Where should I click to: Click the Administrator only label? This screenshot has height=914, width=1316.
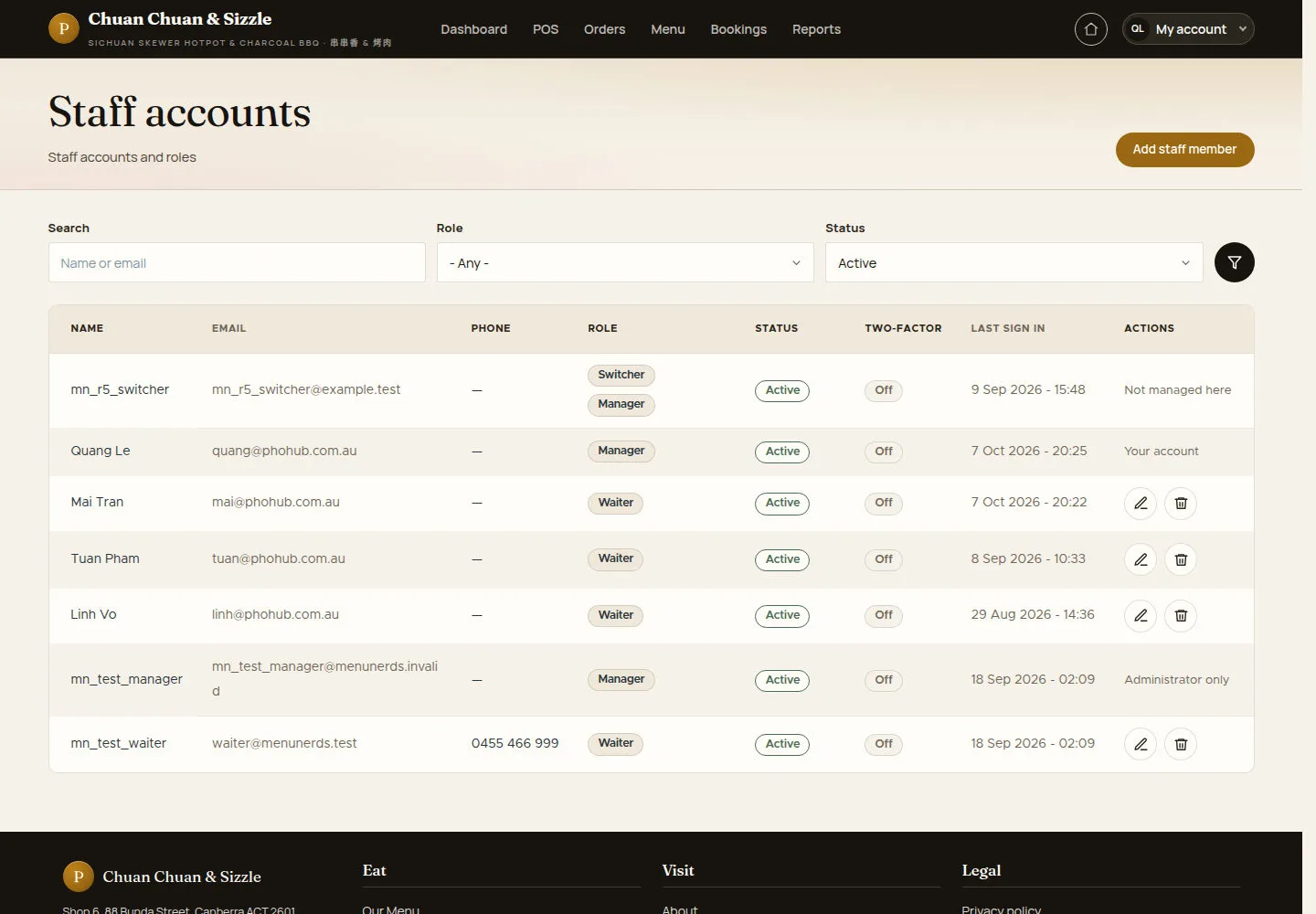(x=1176, y=679)
